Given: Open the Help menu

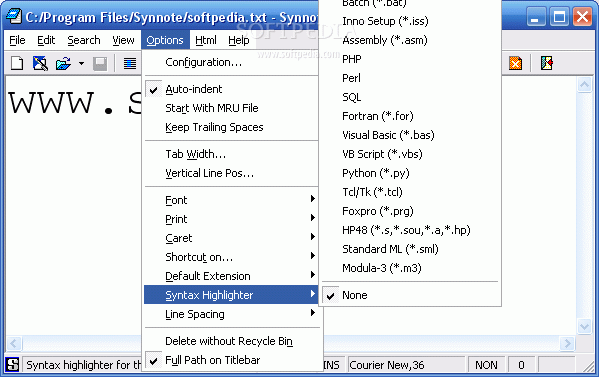Looking at the screenshot, I should (x=239, y=40).
